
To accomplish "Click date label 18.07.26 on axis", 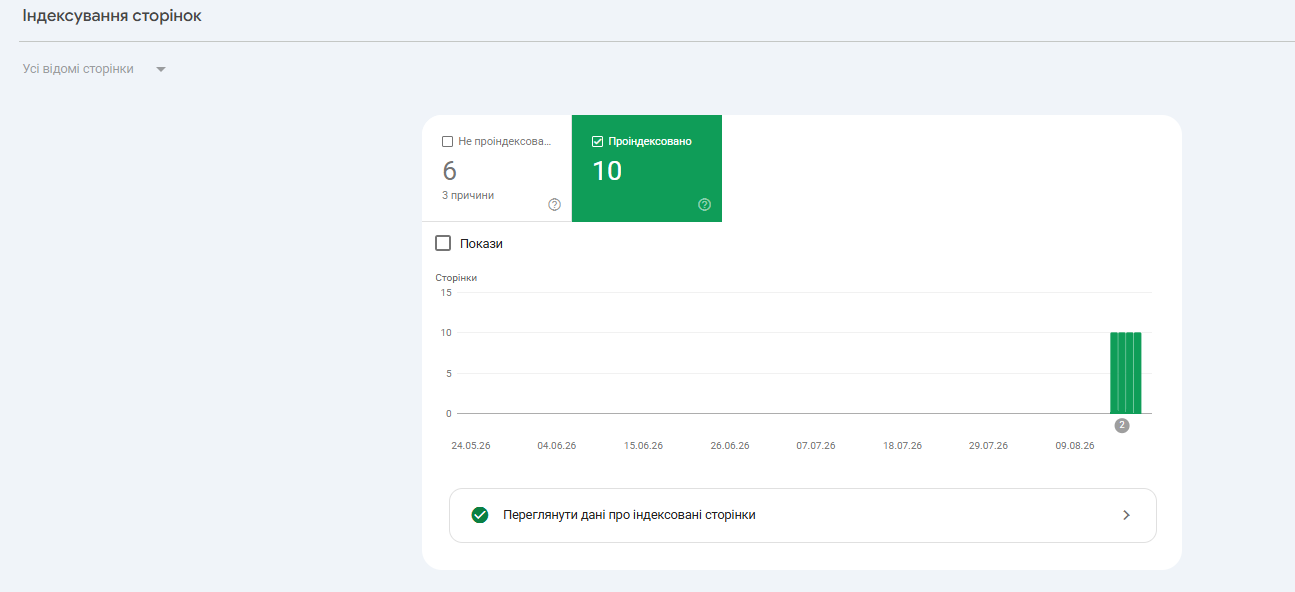I will click(x=902, y=446).
